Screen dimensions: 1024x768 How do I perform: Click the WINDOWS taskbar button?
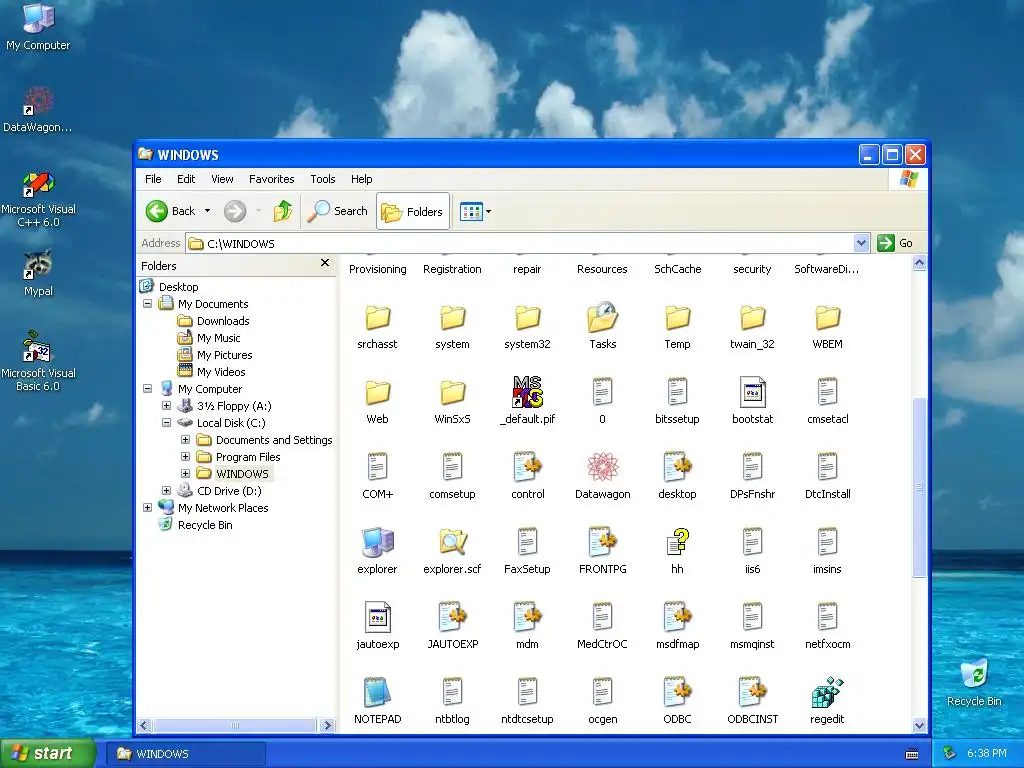pos(185,754)
